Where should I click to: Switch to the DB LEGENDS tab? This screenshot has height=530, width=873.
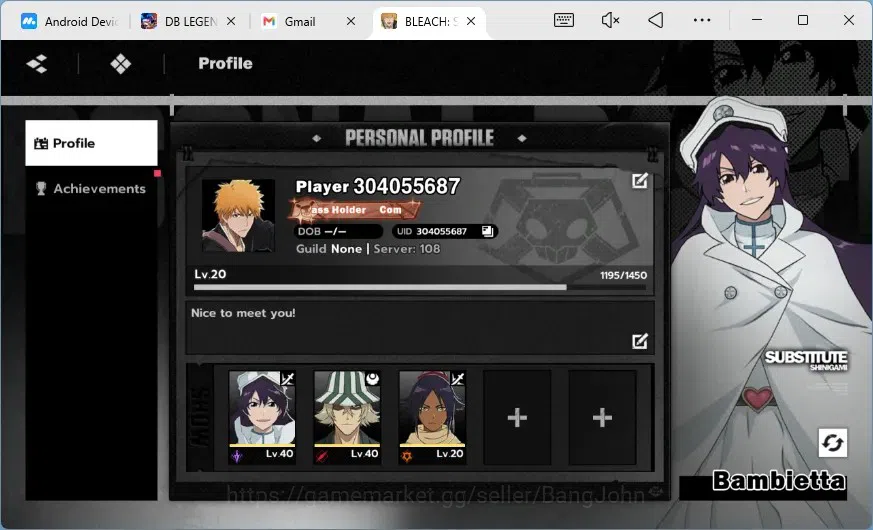tap(179, 21)
